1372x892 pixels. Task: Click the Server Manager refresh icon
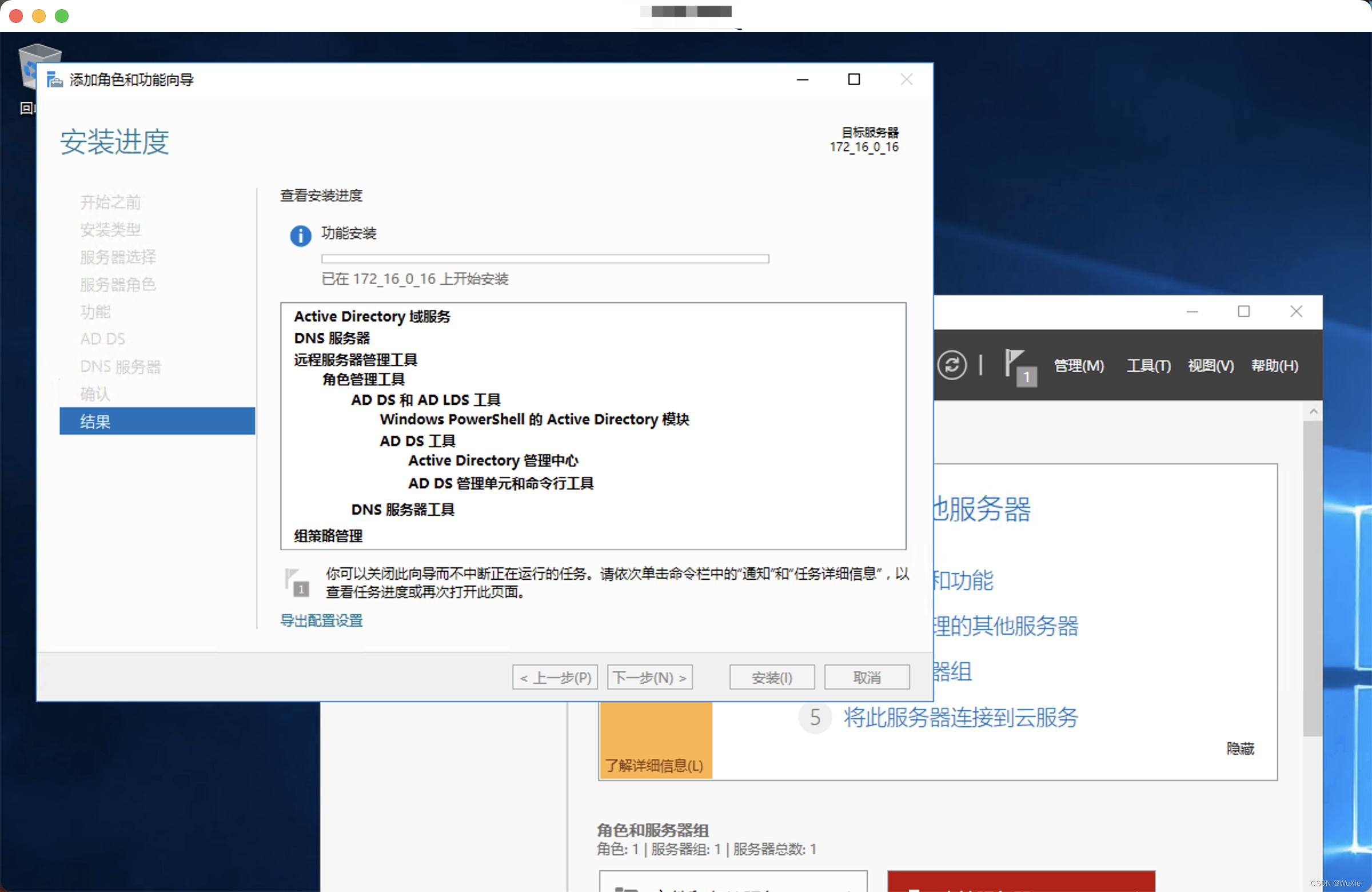(952, 365)
